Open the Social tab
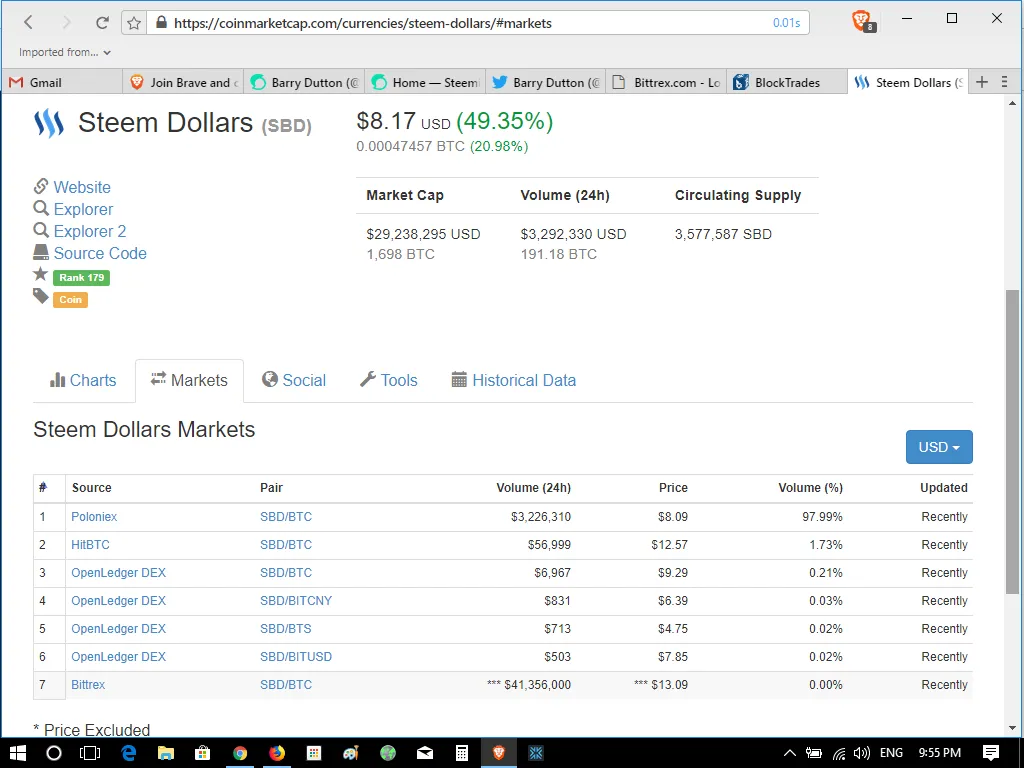Screen dimensions: 1024x768 (x=294, y=380)
